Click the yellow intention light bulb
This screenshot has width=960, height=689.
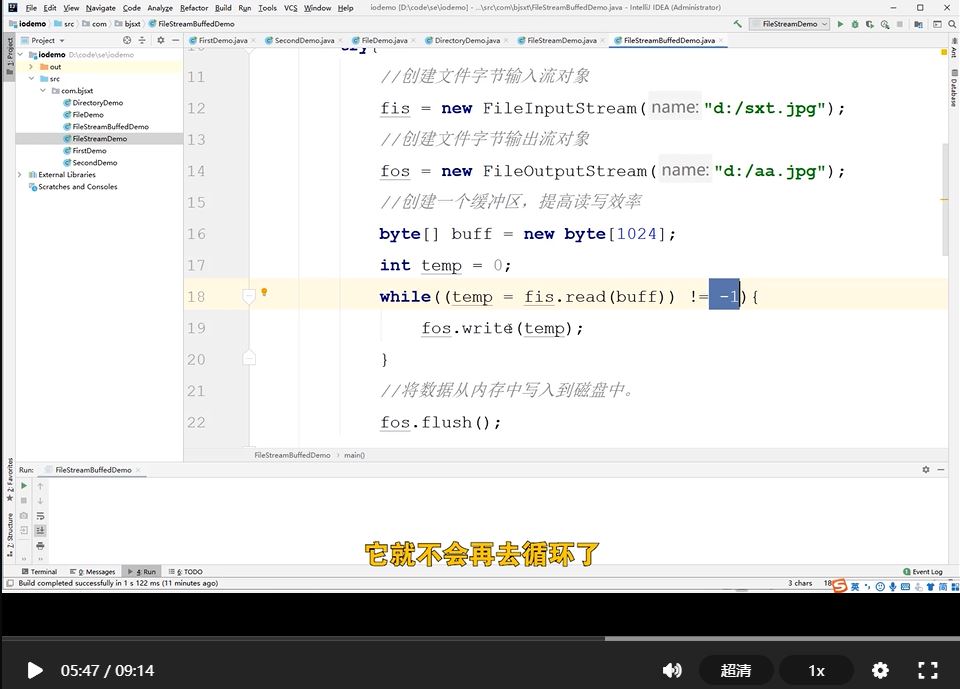coord(264,292)
